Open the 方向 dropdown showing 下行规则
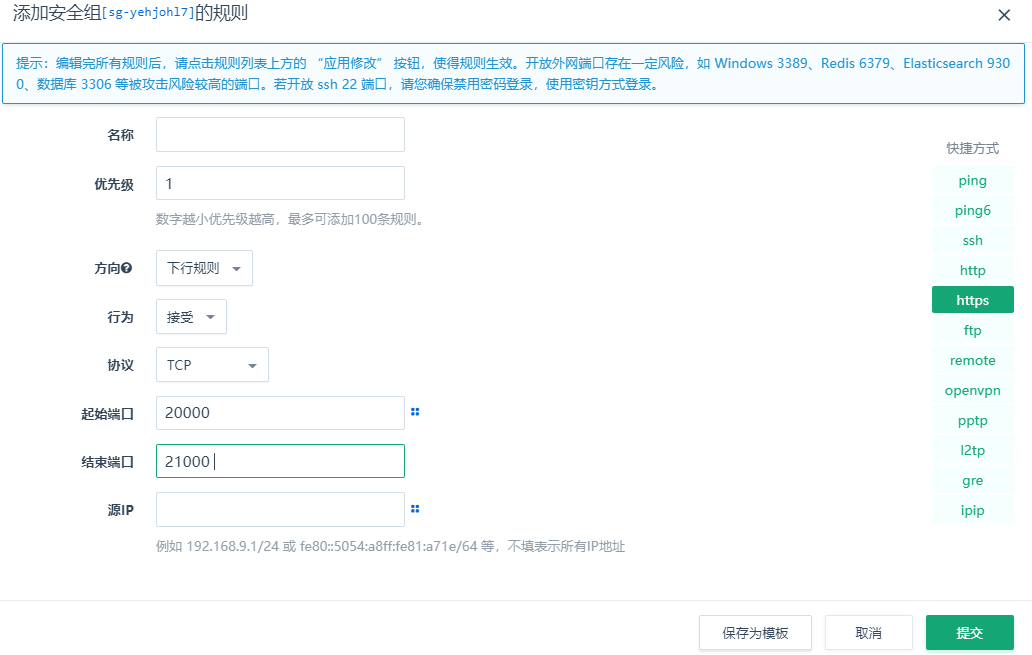This screenshot has width=1032, height=655. click(x=204, y=268)
